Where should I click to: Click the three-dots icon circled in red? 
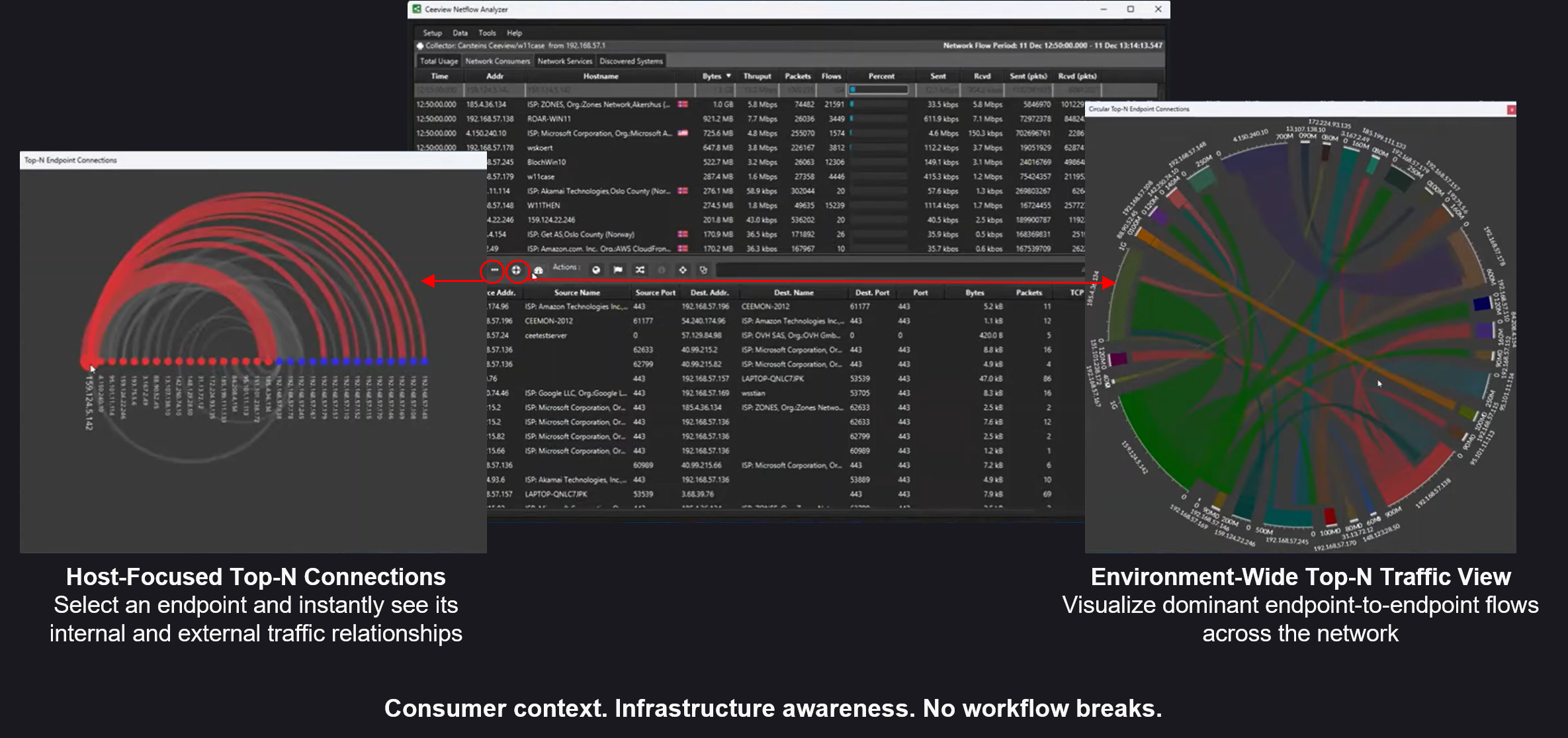click(x=494, y=270)
